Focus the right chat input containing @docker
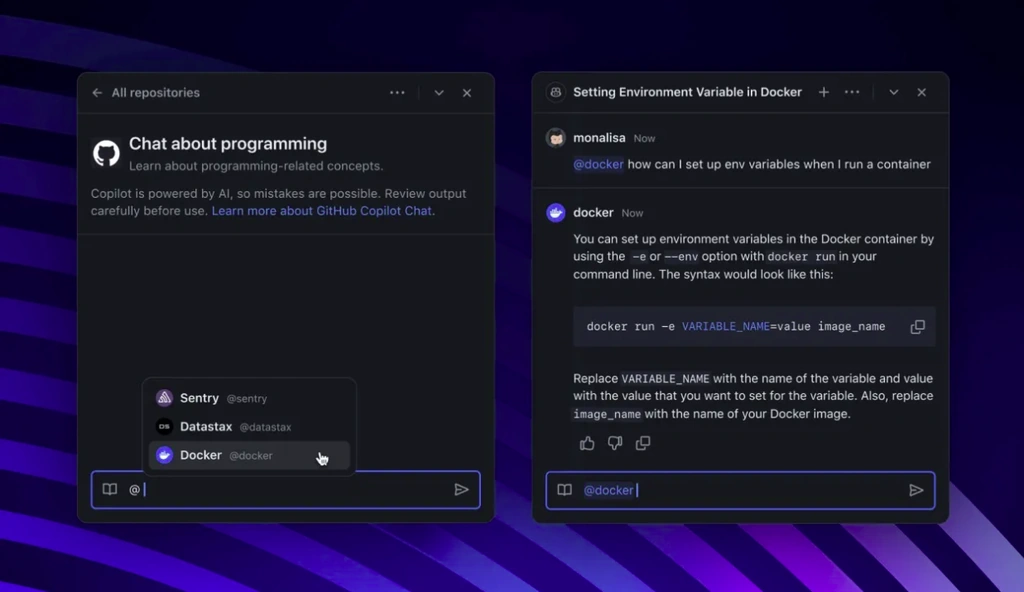 (x=740, y=490)
